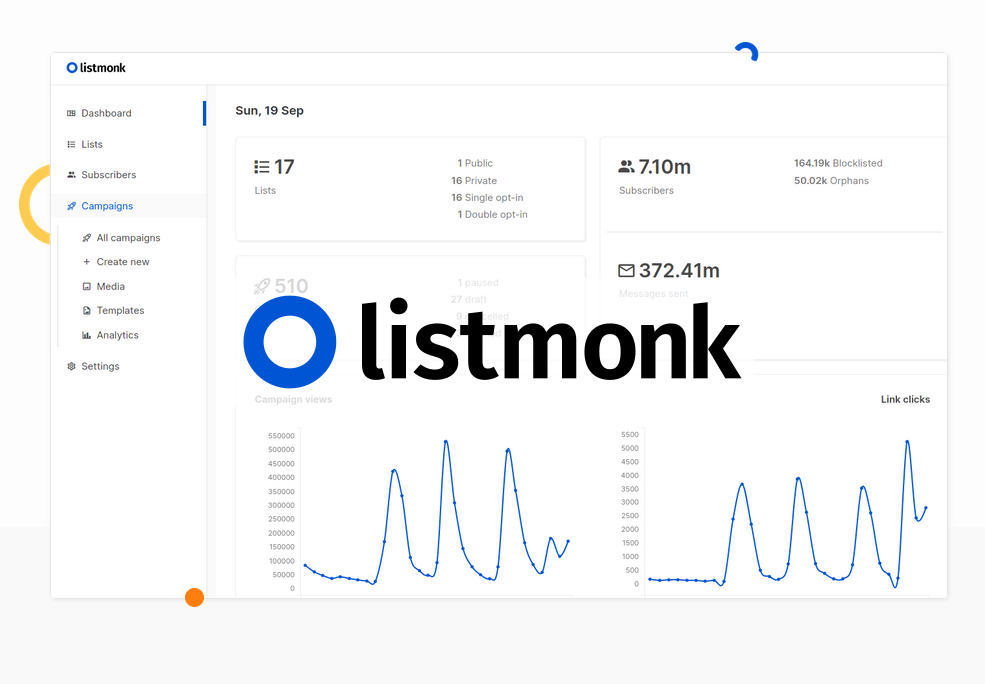Click the All campaigns rocket icon

coord(87,238)
